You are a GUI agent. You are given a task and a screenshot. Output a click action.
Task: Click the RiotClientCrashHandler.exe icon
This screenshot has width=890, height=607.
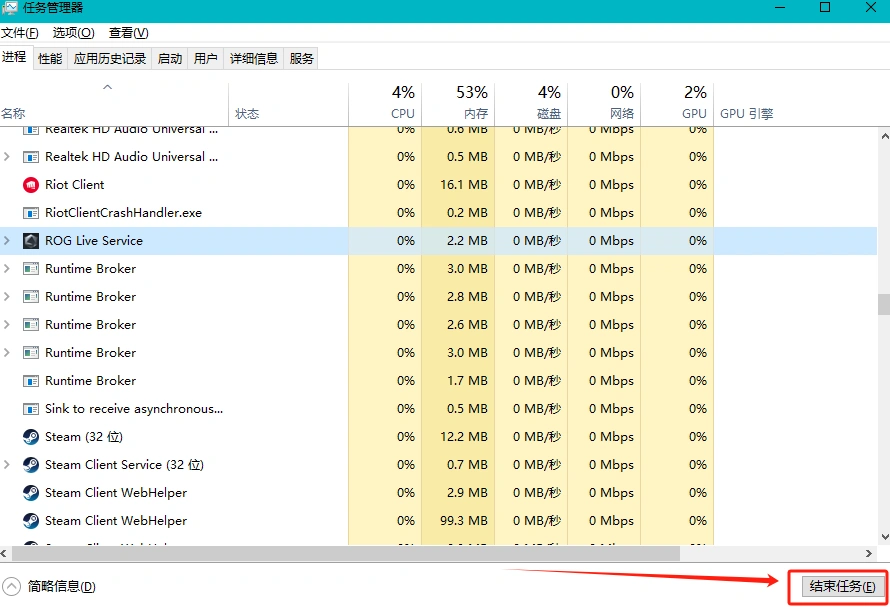tap(30, 213)
